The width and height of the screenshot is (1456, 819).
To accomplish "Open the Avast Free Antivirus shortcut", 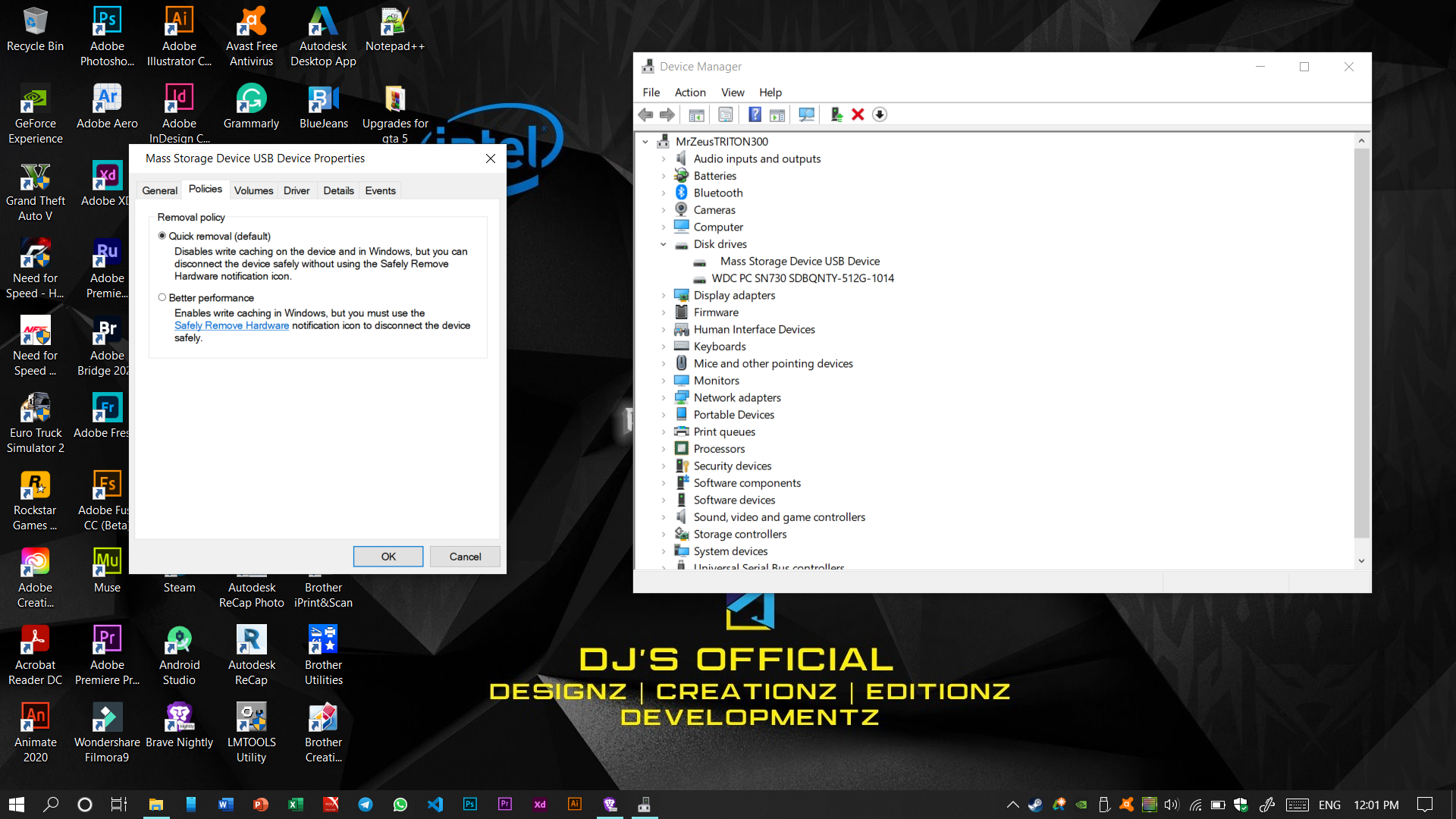I will 251,37.
